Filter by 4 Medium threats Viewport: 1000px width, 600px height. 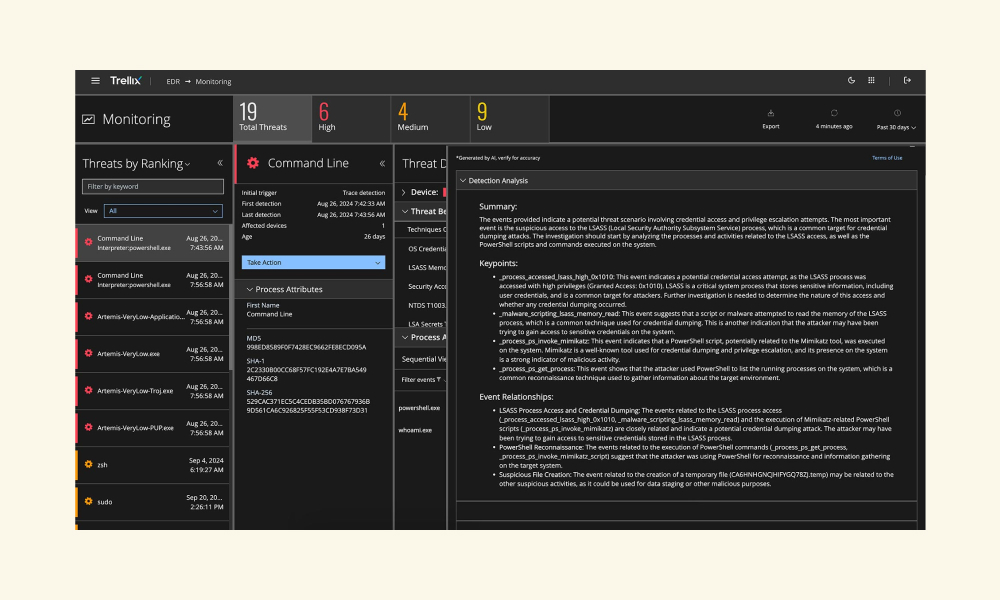430,118
